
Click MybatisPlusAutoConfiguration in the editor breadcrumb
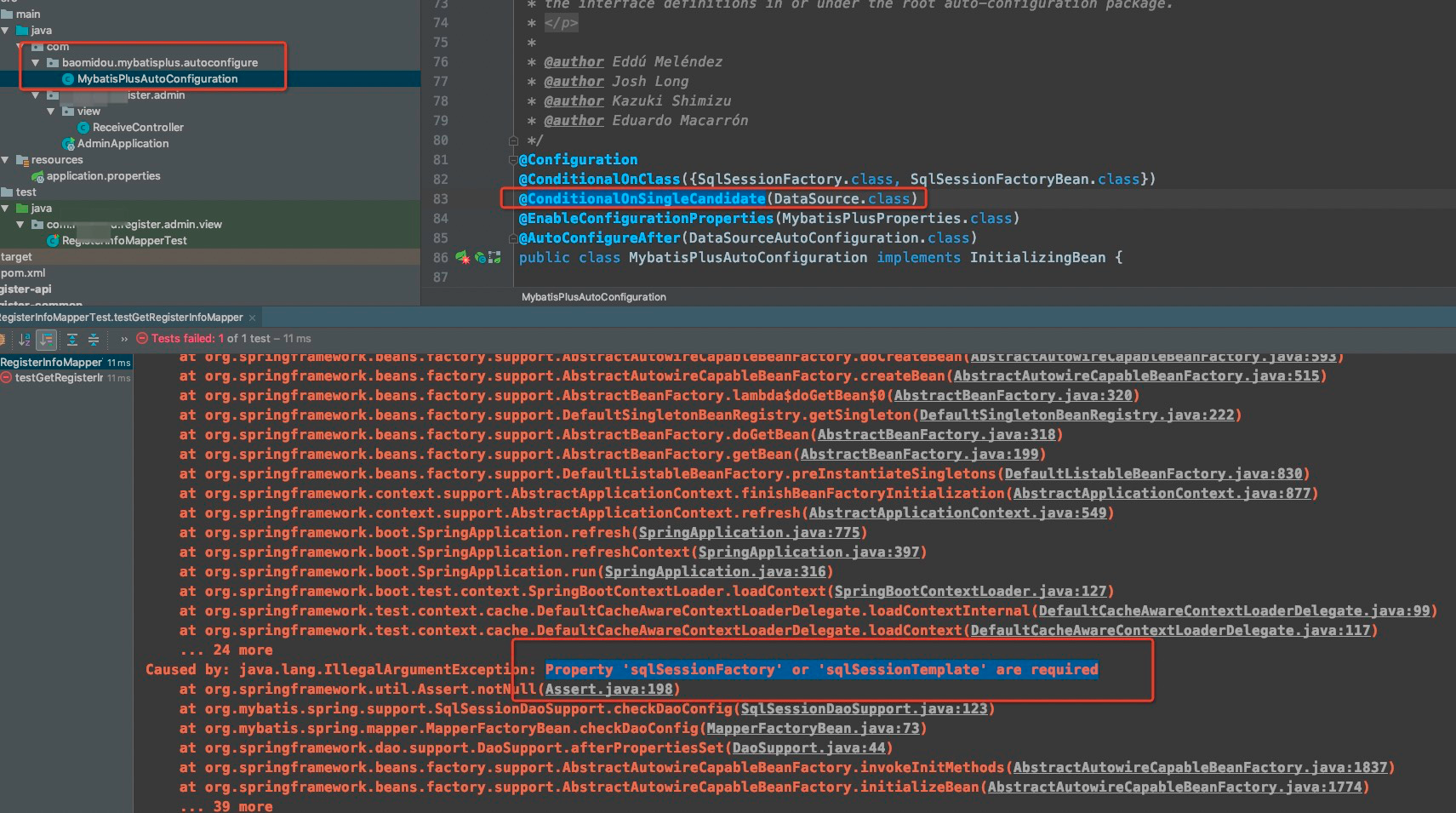coord(593,296)
